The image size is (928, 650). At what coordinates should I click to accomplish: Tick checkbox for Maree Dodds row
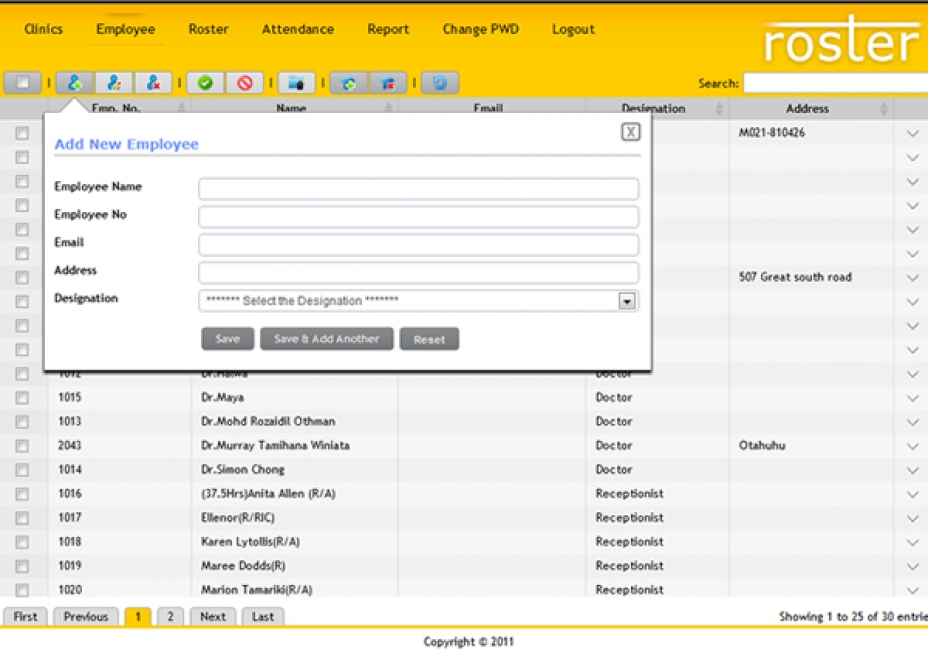coord(22,566)
